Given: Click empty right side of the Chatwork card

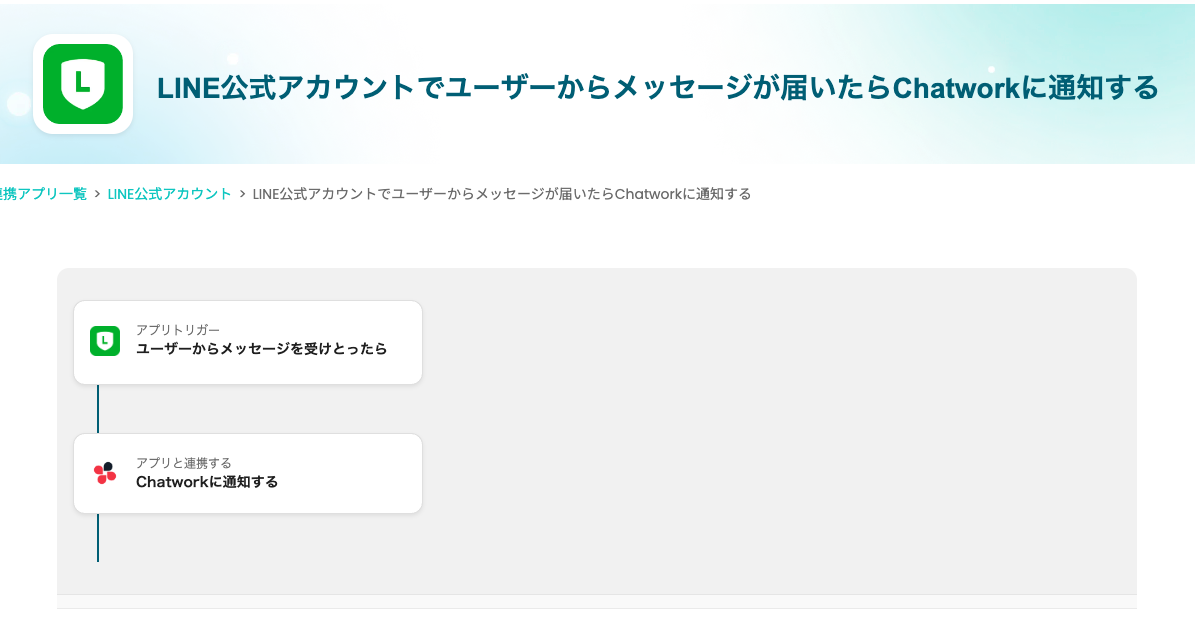Looking at the screenshot, I should pyautogui.click(x=380, y=474).
